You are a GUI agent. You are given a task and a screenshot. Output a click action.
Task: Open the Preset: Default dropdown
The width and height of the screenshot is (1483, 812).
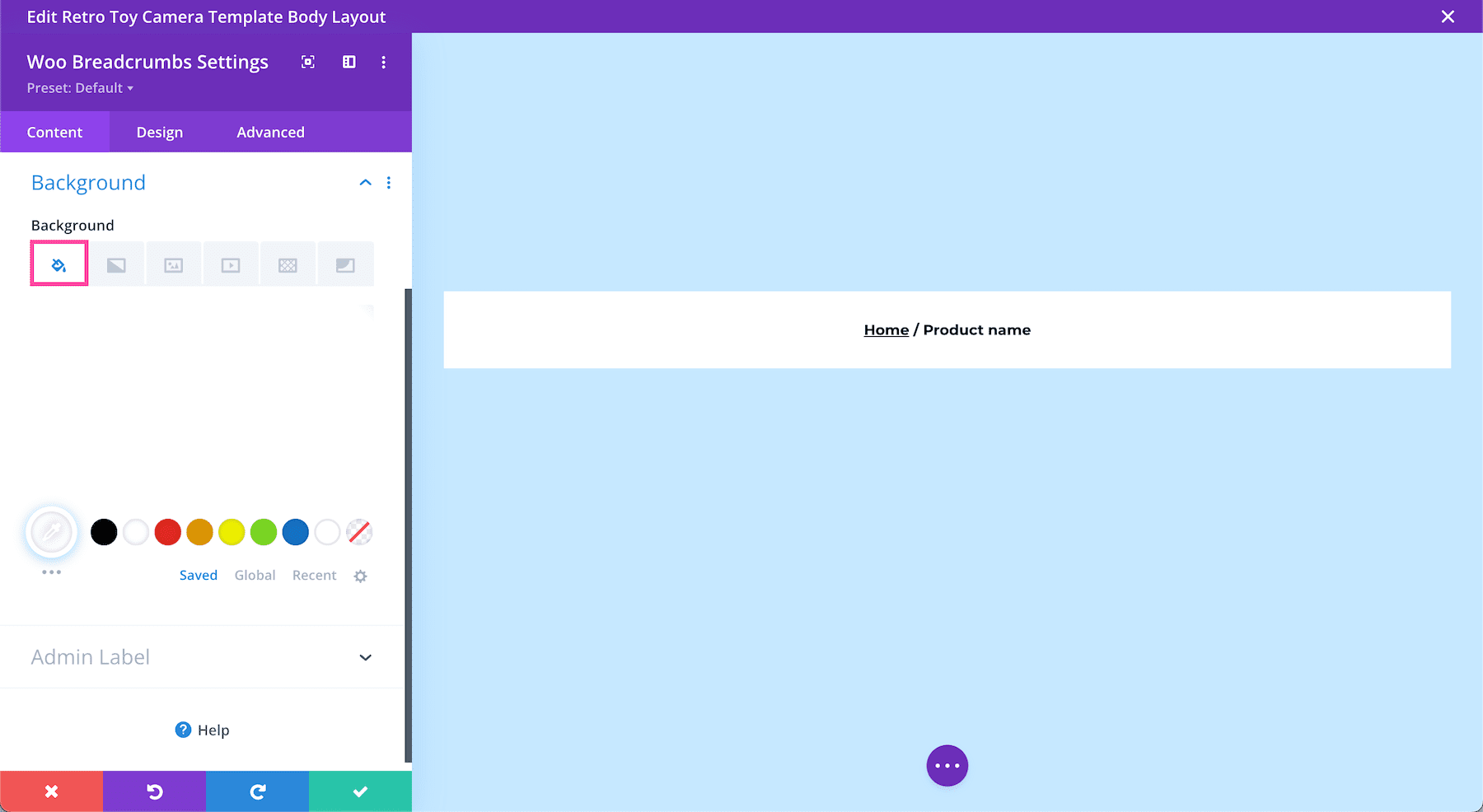pos(80,87)
